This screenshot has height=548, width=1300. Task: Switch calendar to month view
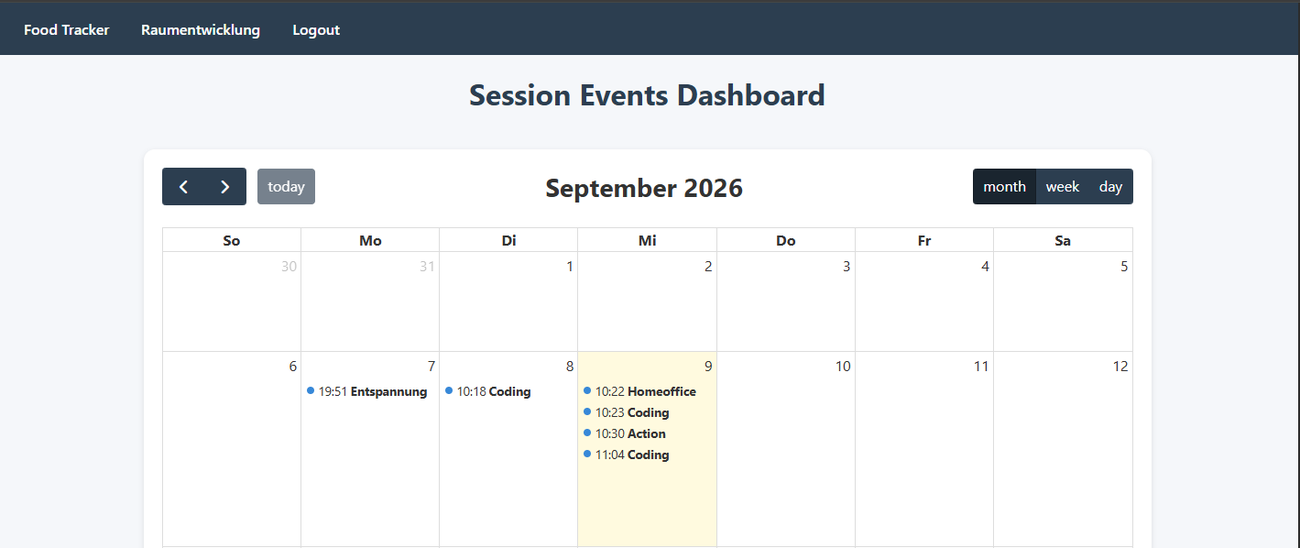[1004, 187]
